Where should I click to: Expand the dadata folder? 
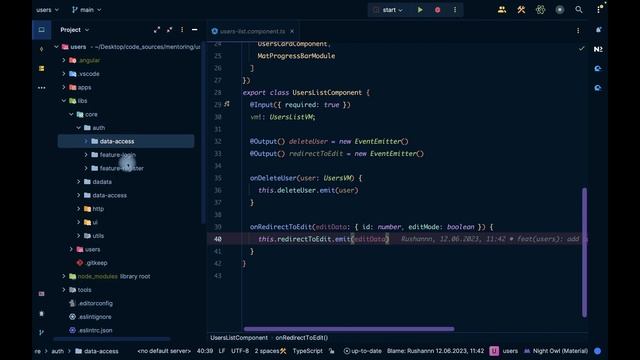coord(78,182)
